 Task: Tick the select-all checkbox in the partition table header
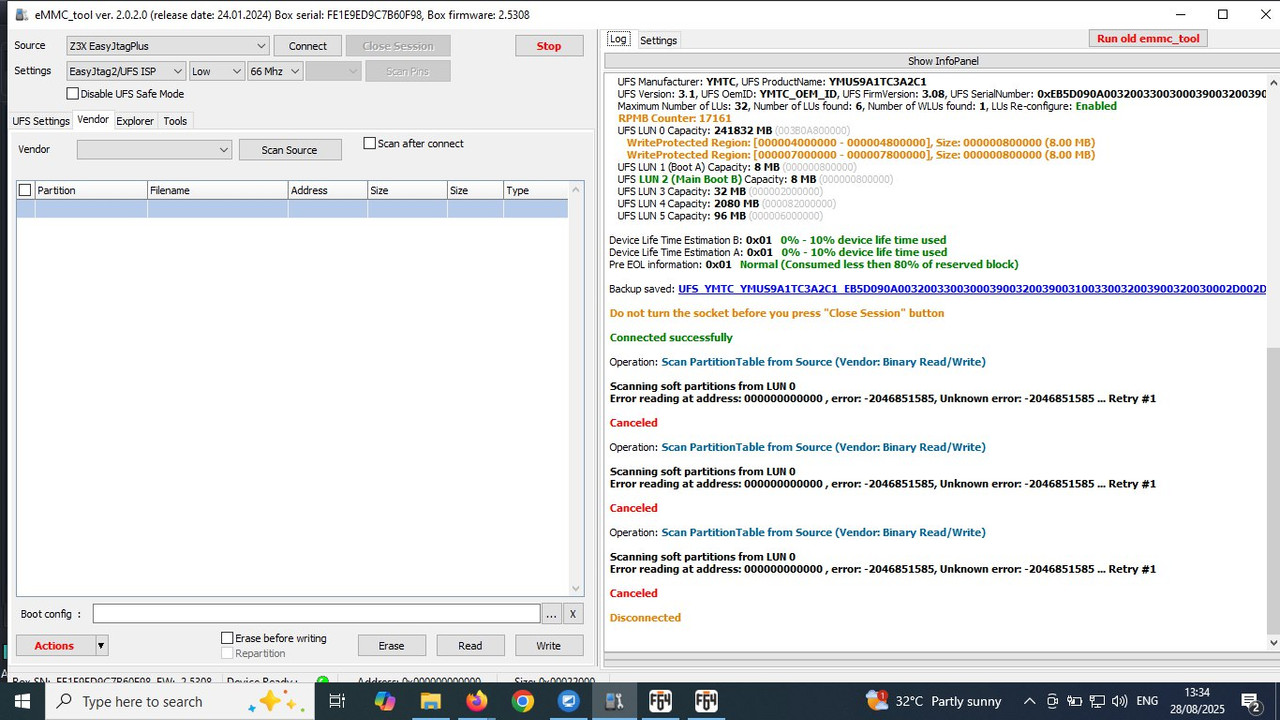click(25, 190)
